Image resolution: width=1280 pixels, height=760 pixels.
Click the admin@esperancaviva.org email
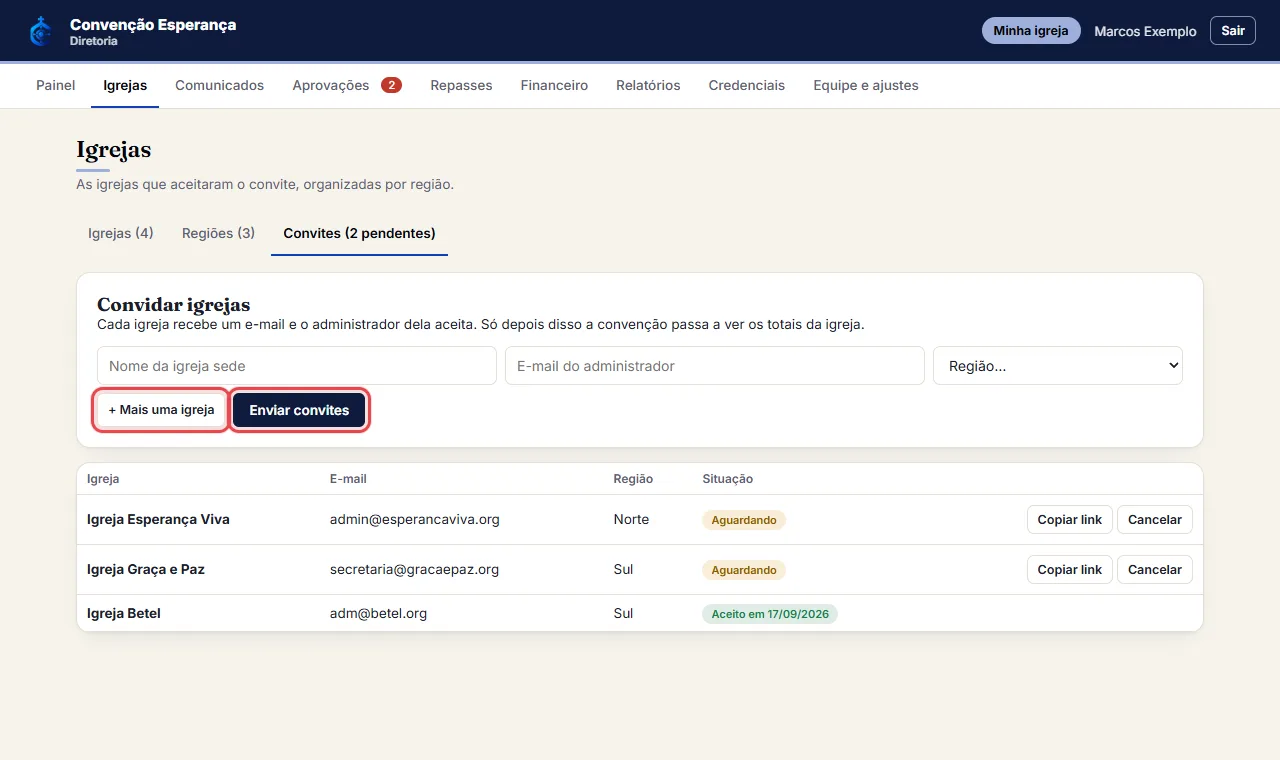coord(415,520)
